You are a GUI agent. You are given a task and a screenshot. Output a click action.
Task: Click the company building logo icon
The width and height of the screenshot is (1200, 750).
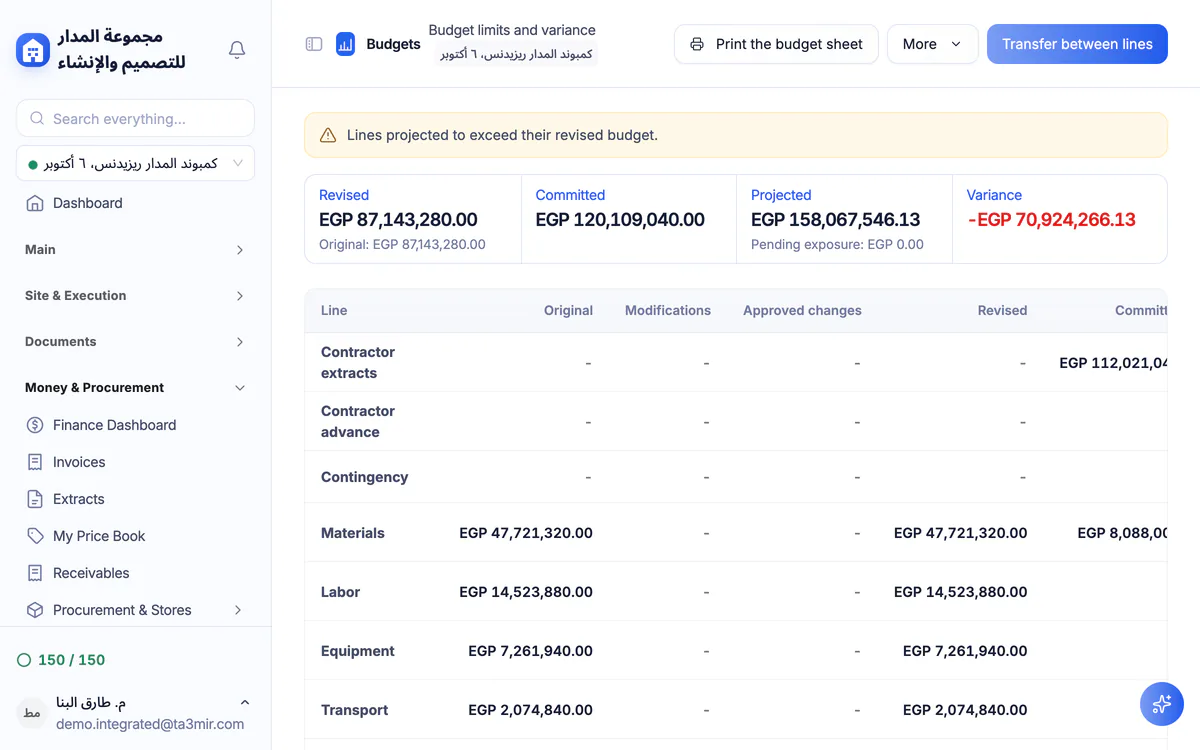33,50
